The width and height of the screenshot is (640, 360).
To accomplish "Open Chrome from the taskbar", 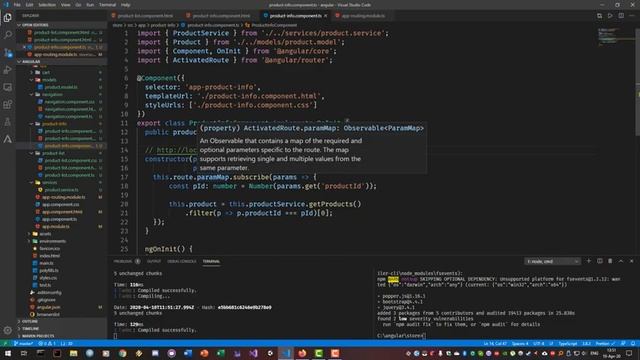I will point(122,353).
